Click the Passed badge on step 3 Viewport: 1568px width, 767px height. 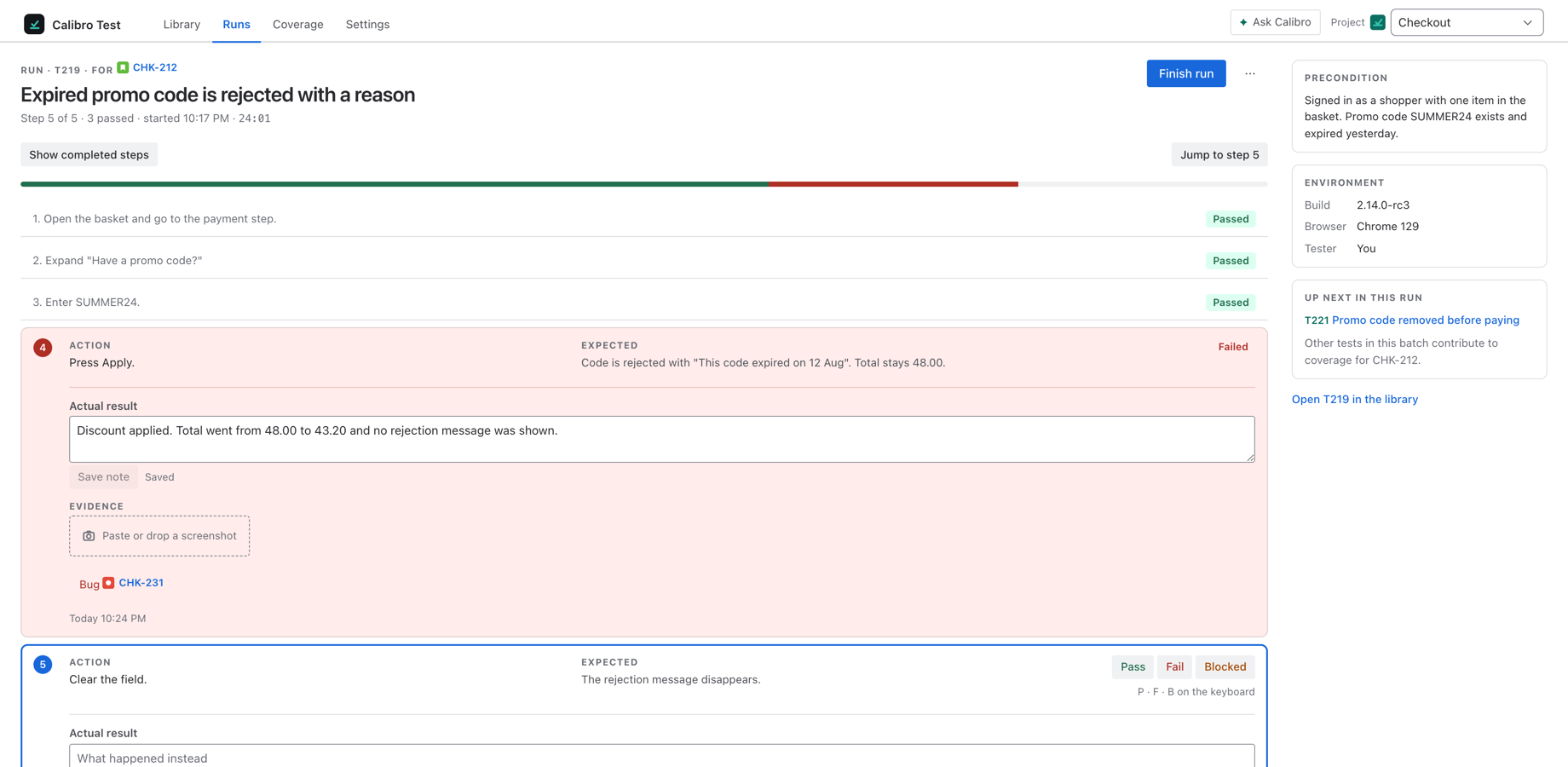click(1231, 303)
